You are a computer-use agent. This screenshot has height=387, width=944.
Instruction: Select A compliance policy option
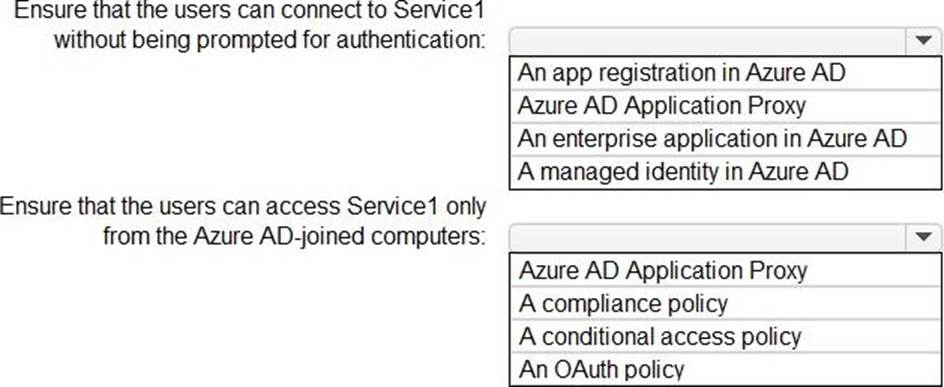click(725, 303)
